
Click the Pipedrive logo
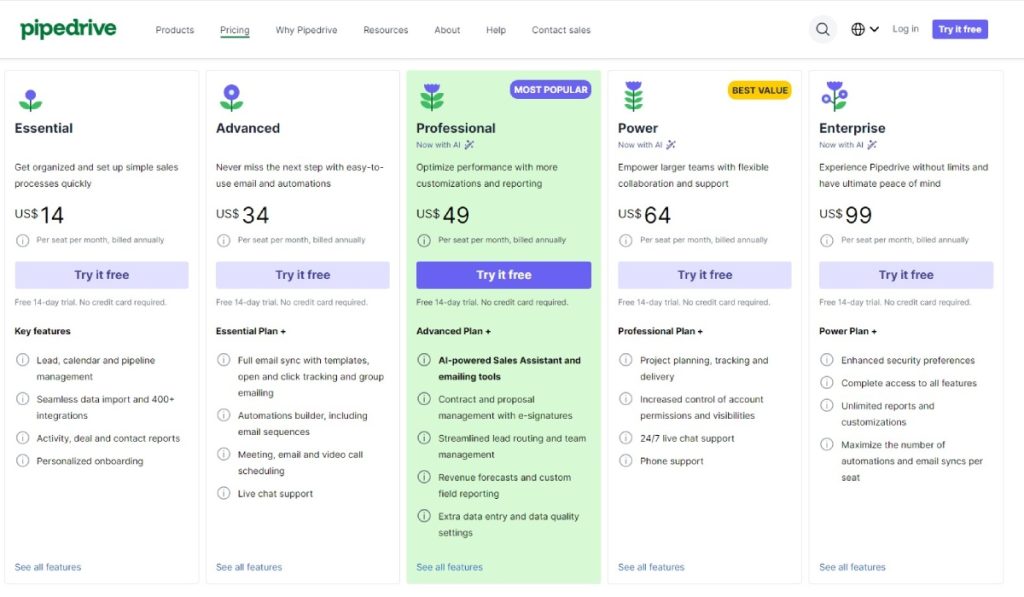pos(68,29)
